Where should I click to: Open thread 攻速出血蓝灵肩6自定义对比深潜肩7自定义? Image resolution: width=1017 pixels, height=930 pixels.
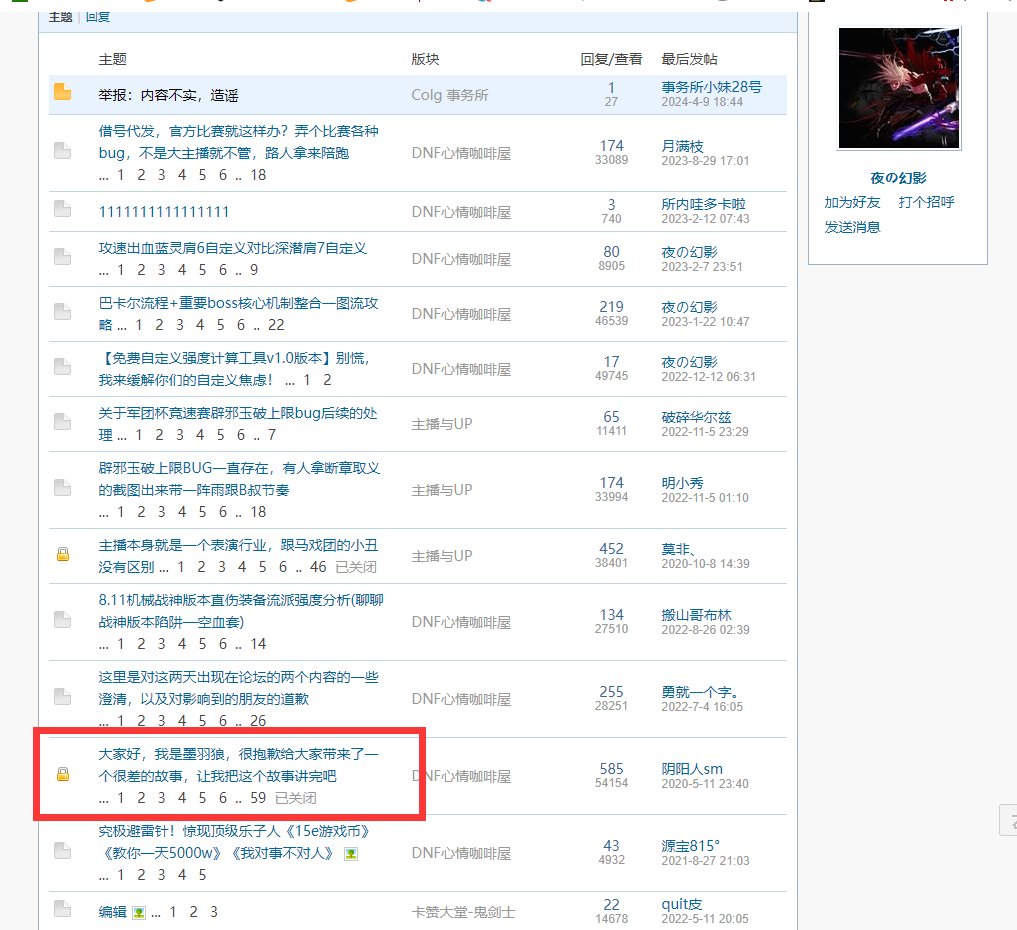233,248
